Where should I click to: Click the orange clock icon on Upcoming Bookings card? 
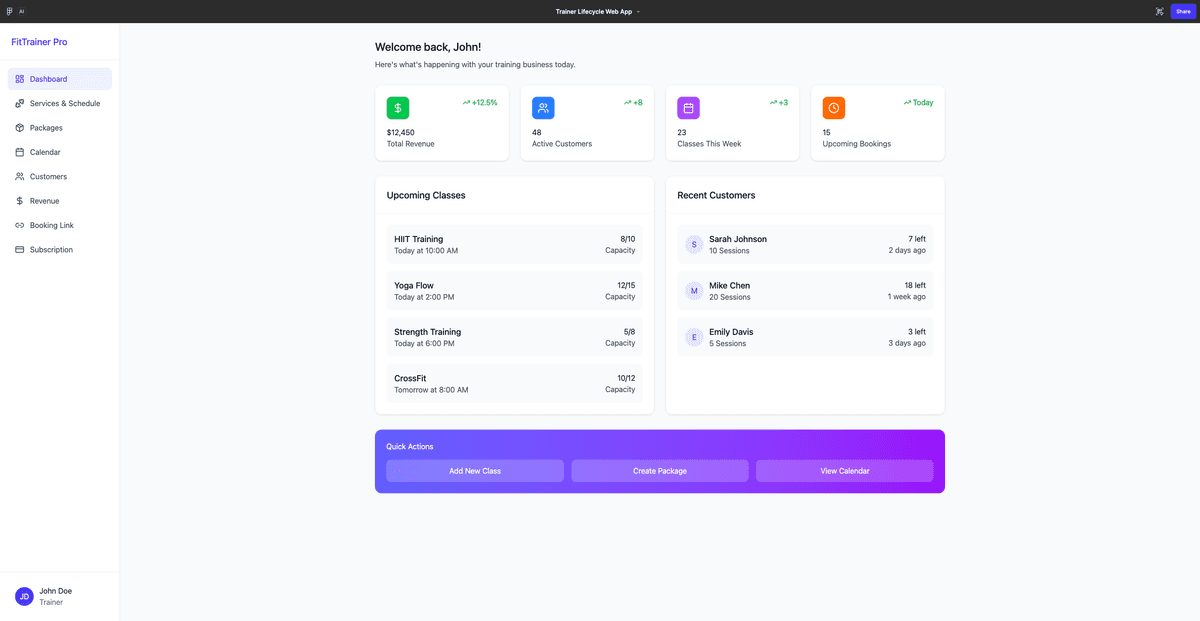coord(833,107)
